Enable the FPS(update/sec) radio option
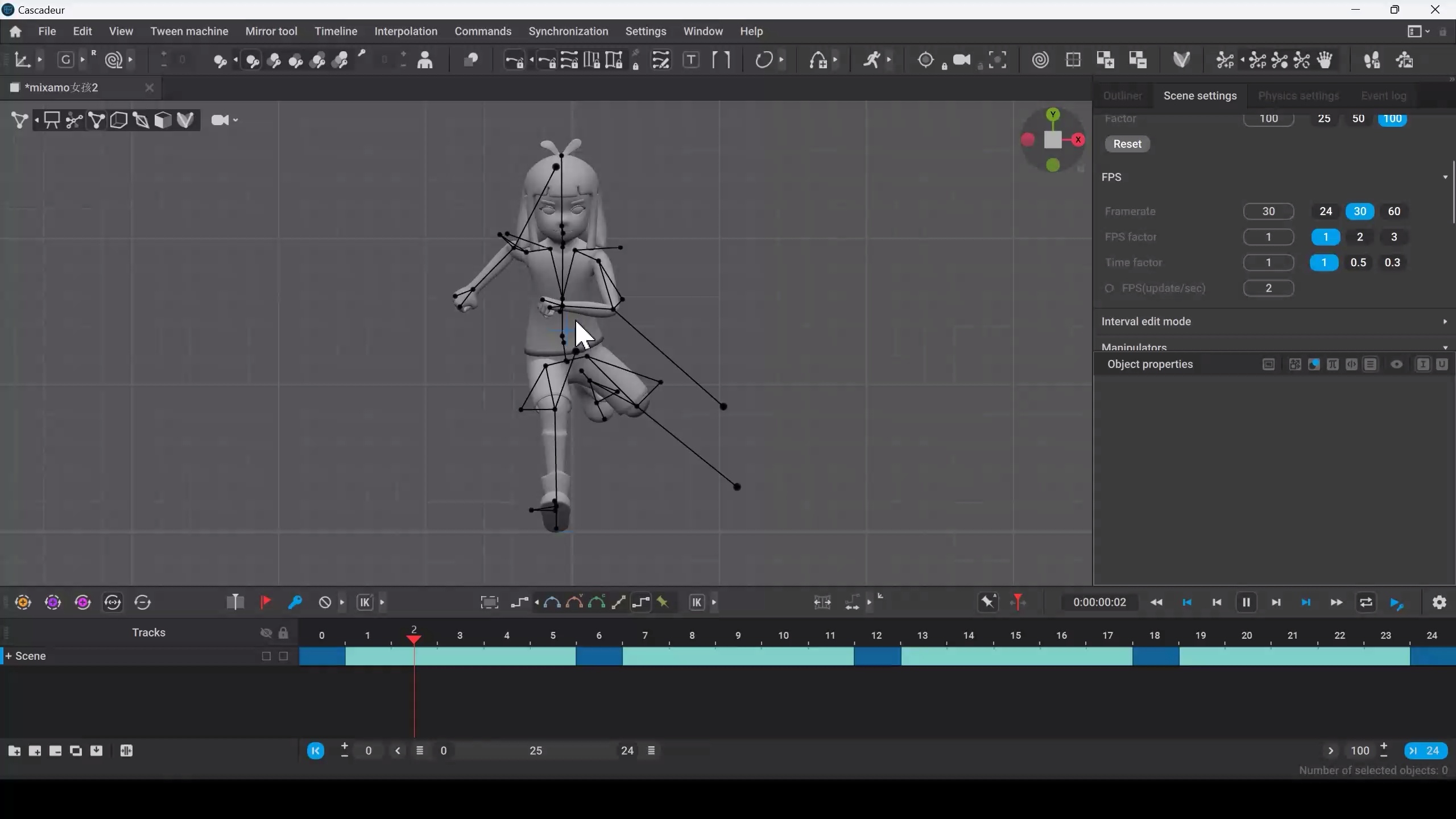The width and height of the screenshot is (1456, 819). tap(1109, 288)
